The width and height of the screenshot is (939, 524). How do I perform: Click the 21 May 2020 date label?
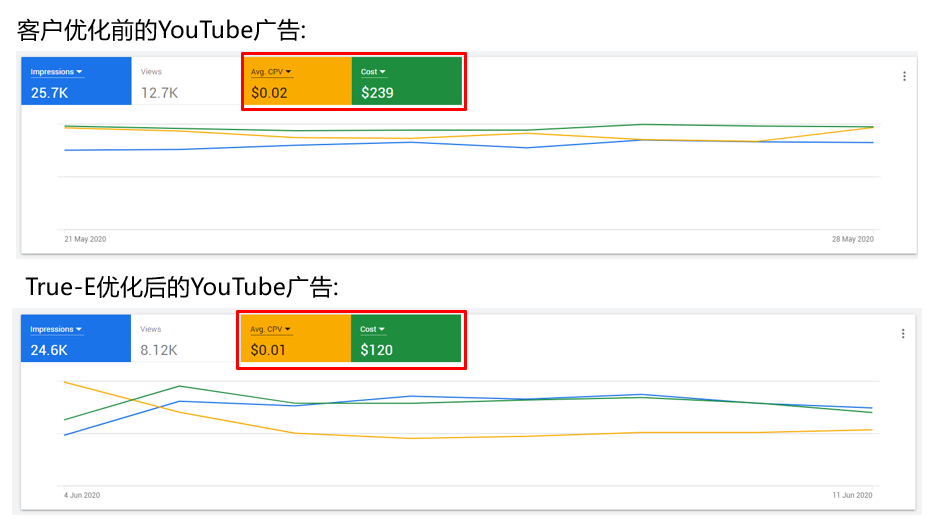[85, 239]
